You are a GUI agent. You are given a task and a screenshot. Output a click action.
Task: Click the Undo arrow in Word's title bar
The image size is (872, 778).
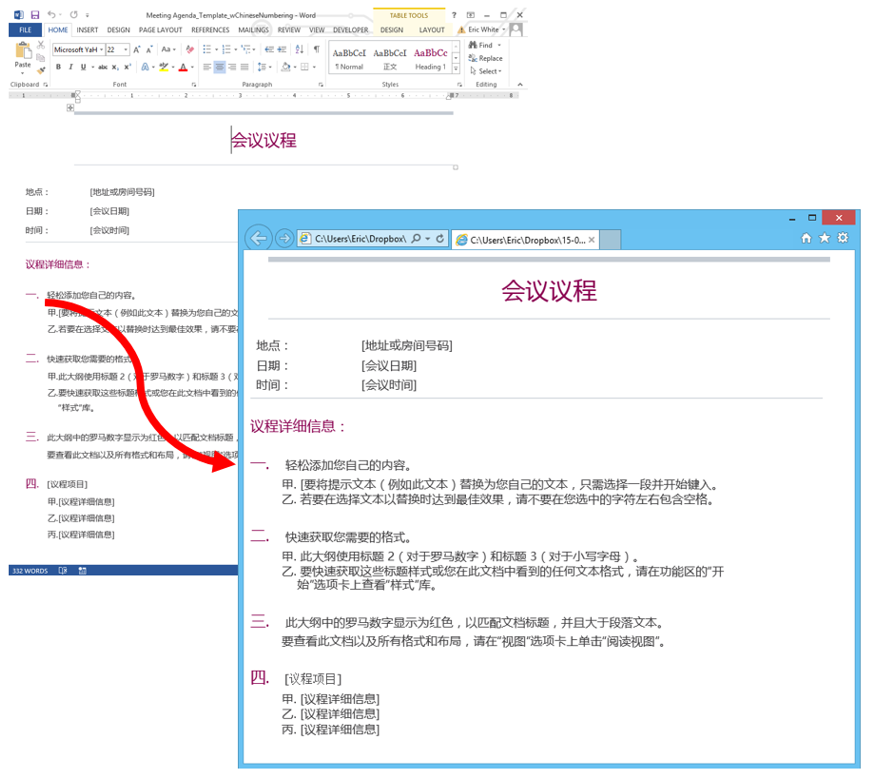pyautogui.click(x=51, y=15)
